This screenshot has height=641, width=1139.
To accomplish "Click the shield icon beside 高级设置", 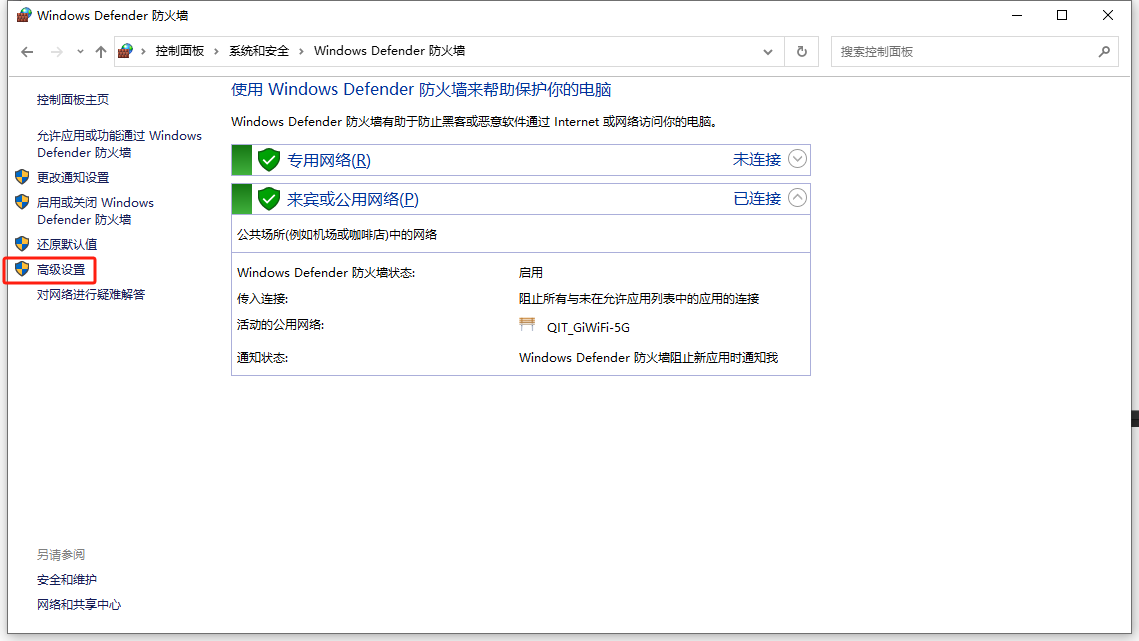I will click(x=22, y=269).
